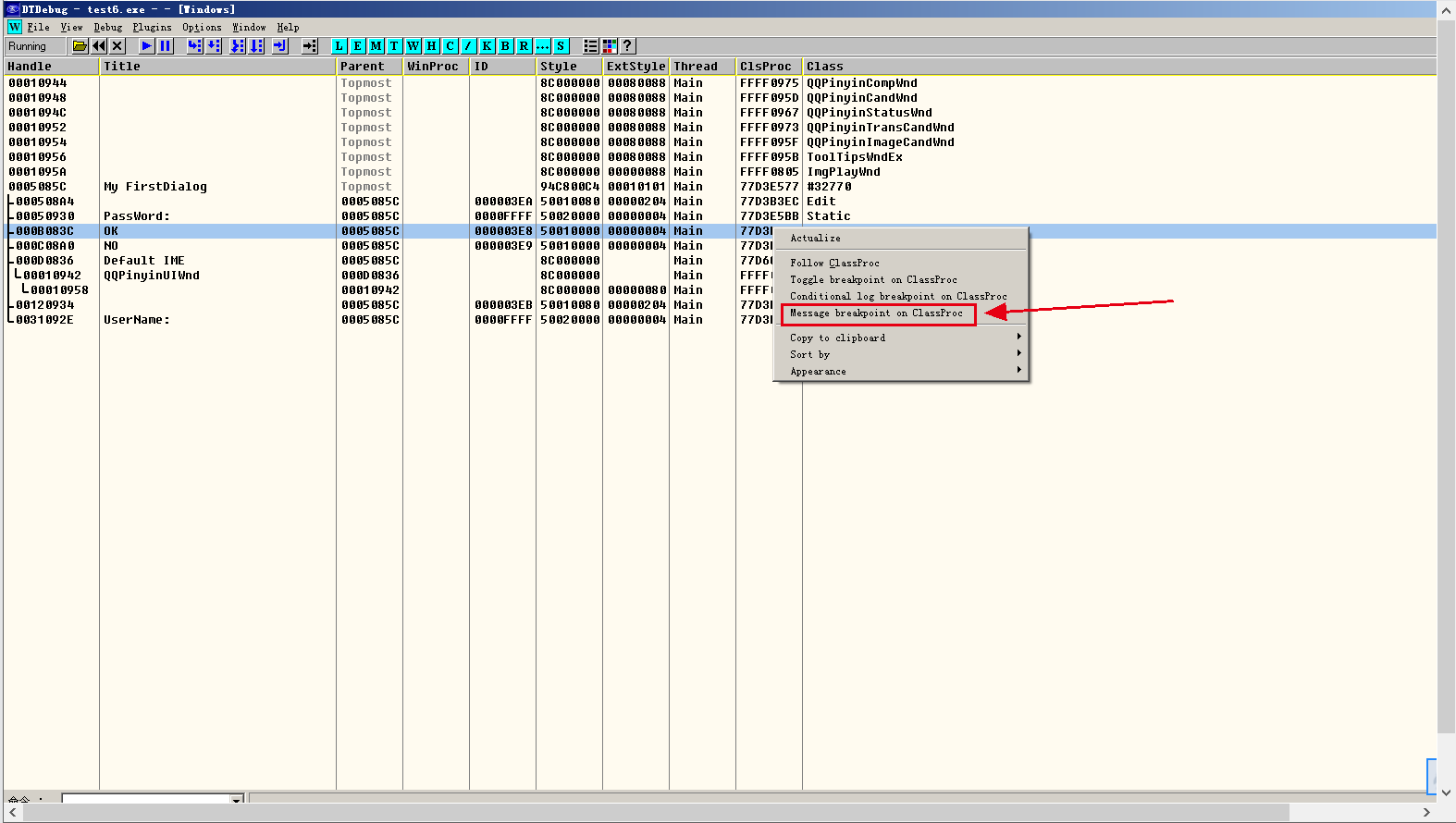
Task: Click the Handle column header
Action: click(x=51, y=67)
